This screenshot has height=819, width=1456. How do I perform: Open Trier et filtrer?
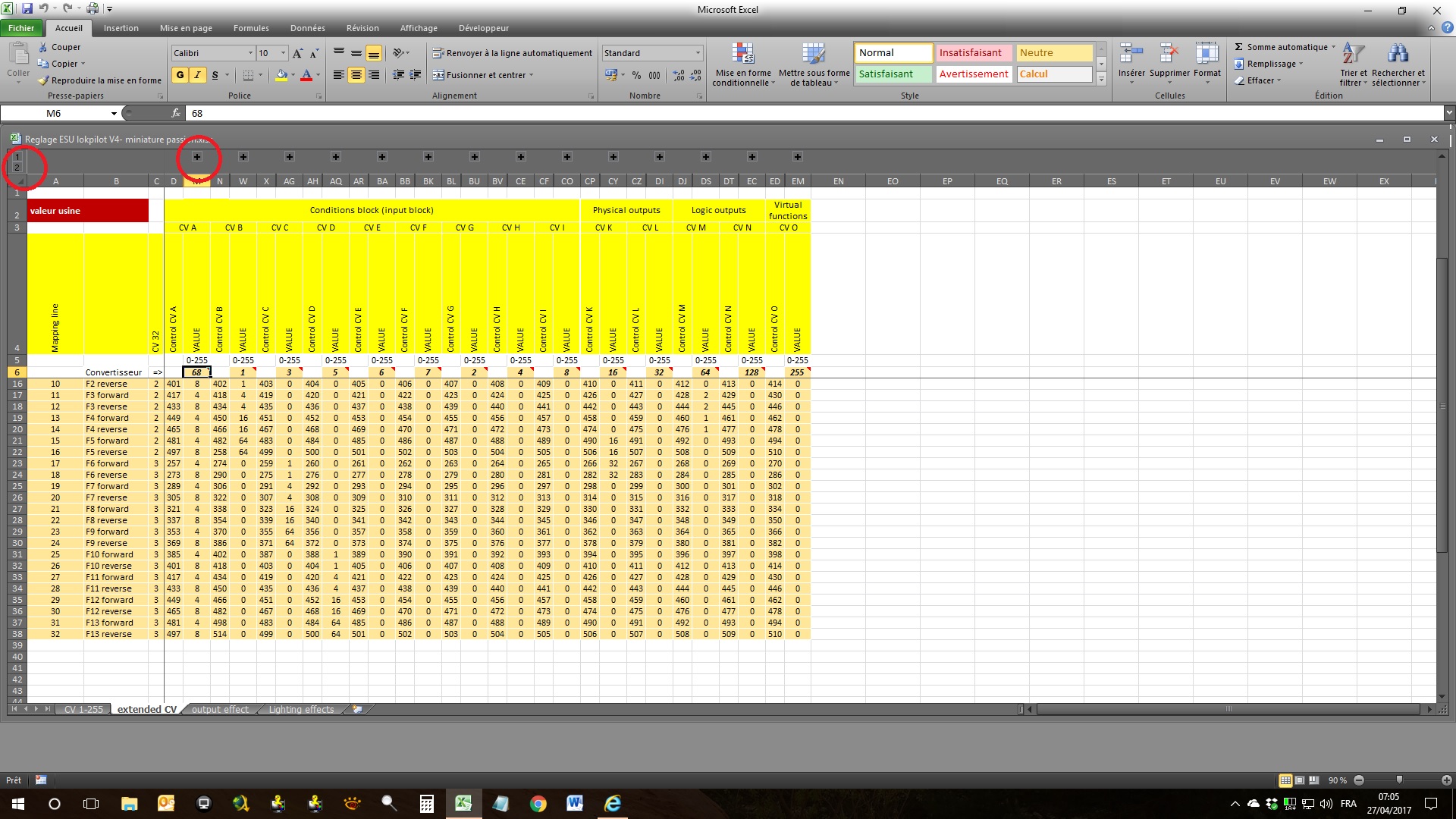point(1353,65)
